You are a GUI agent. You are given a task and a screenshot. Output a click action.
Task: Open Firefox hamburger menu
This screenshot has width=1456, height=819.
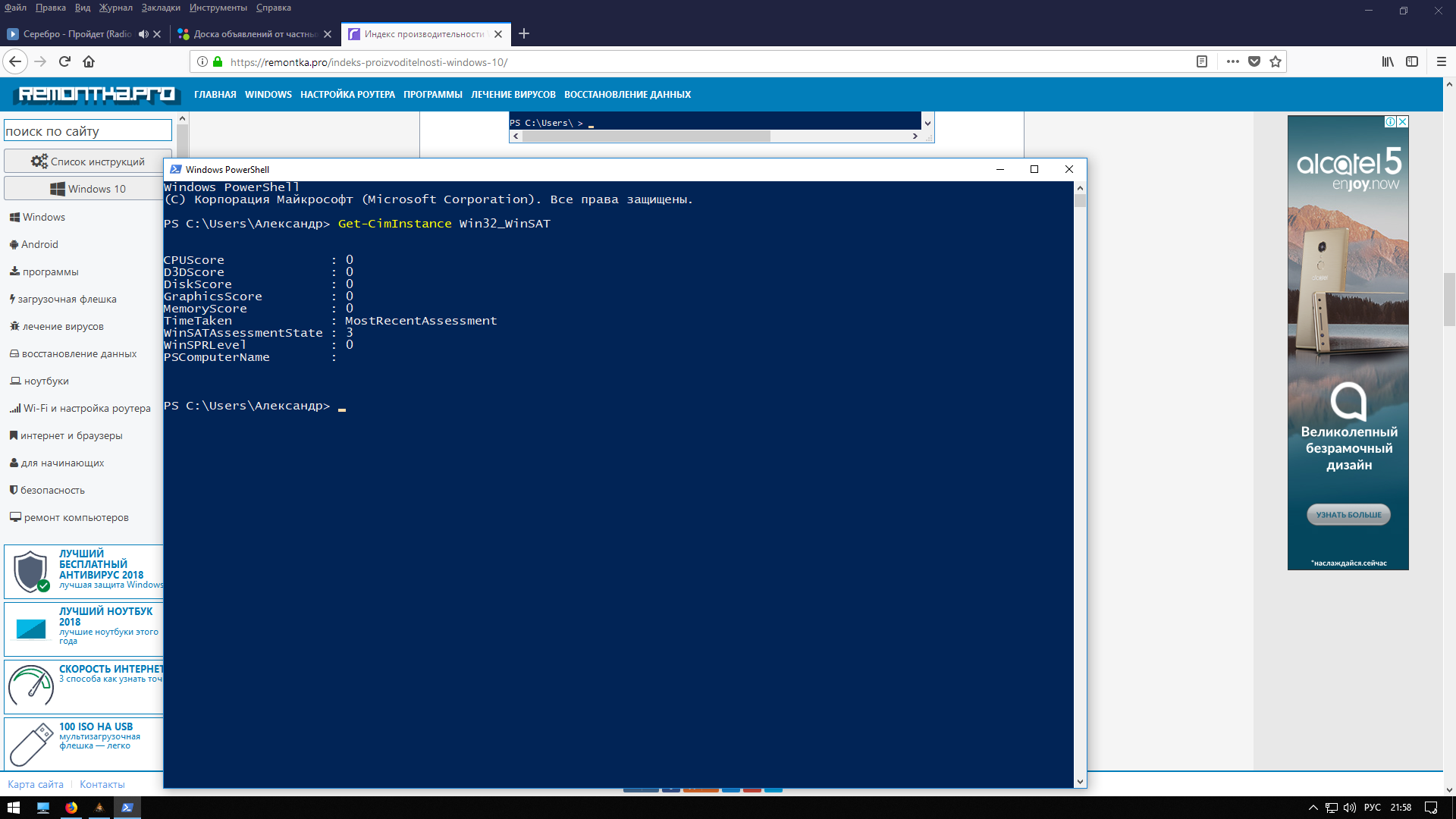(x=1442, y=62)
